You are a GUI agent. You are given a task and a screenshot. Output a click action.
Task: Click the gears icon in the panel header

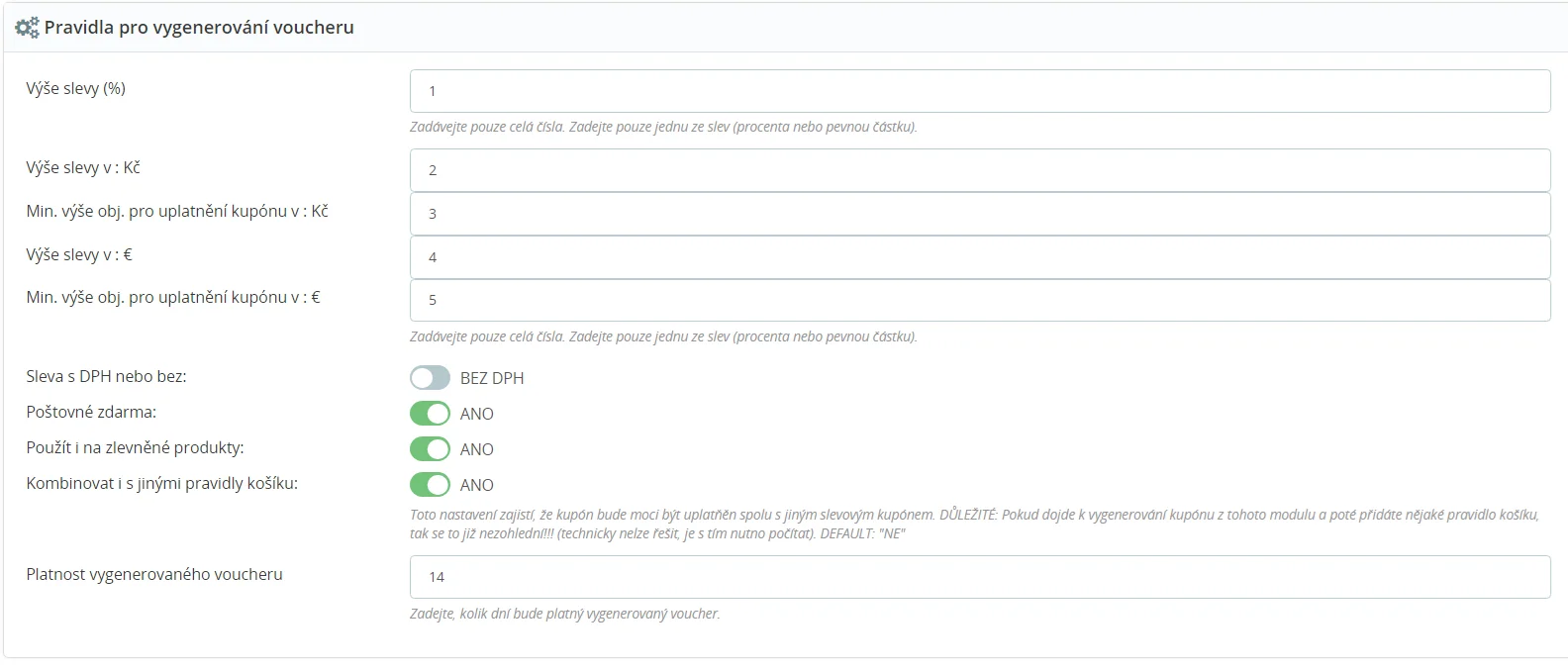point(27,28)
